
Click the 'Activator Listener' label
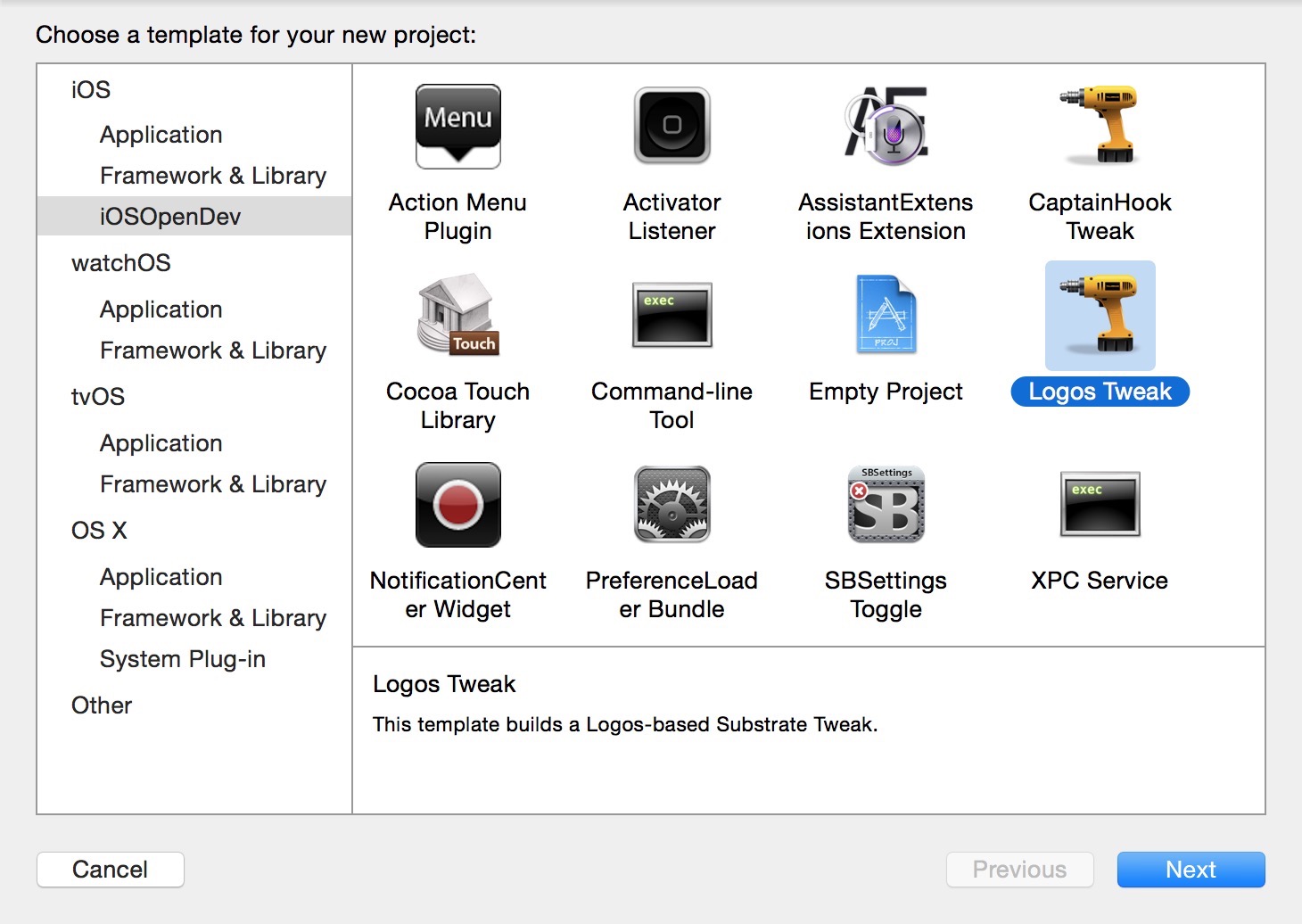672,217
